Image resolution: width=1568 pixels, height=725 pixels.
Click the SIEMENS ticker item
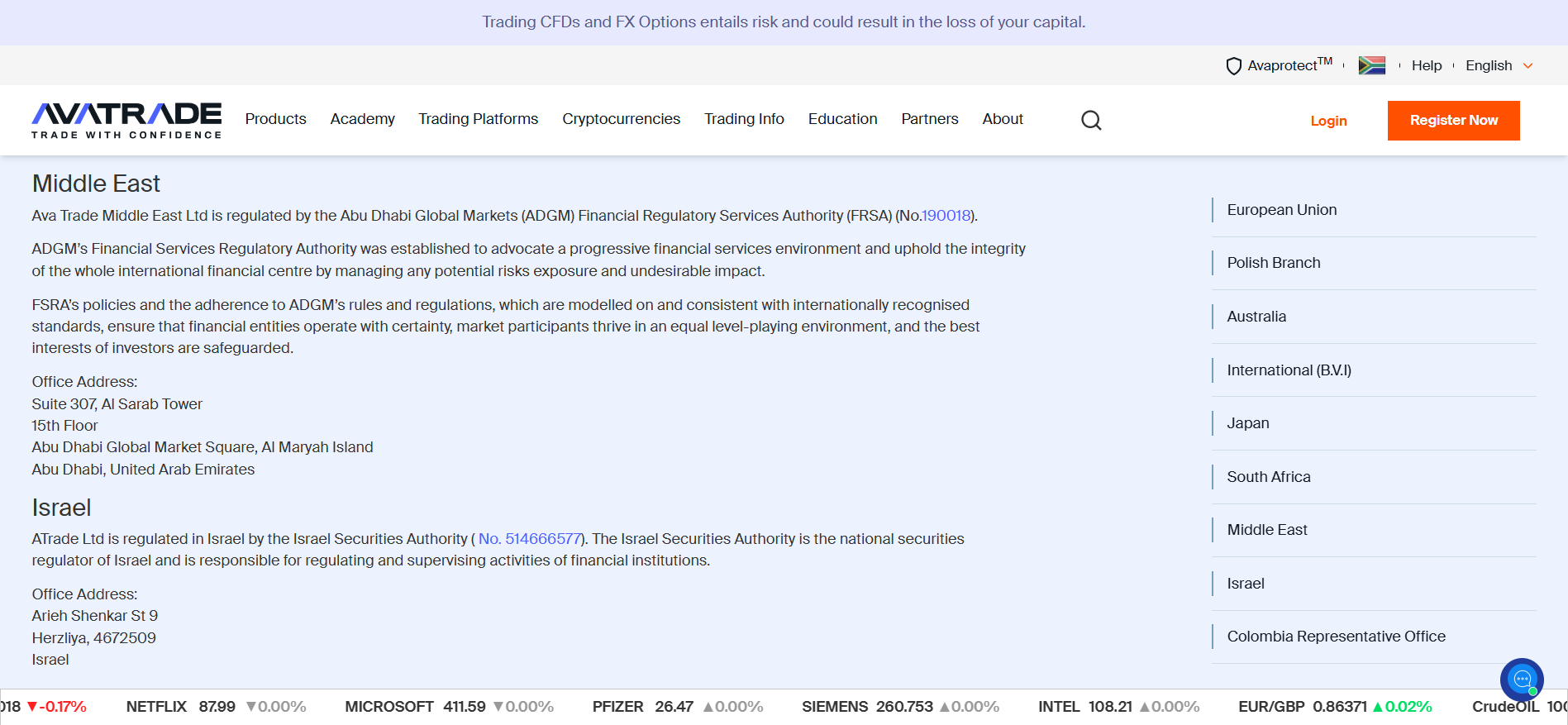(x=900, y=707)
